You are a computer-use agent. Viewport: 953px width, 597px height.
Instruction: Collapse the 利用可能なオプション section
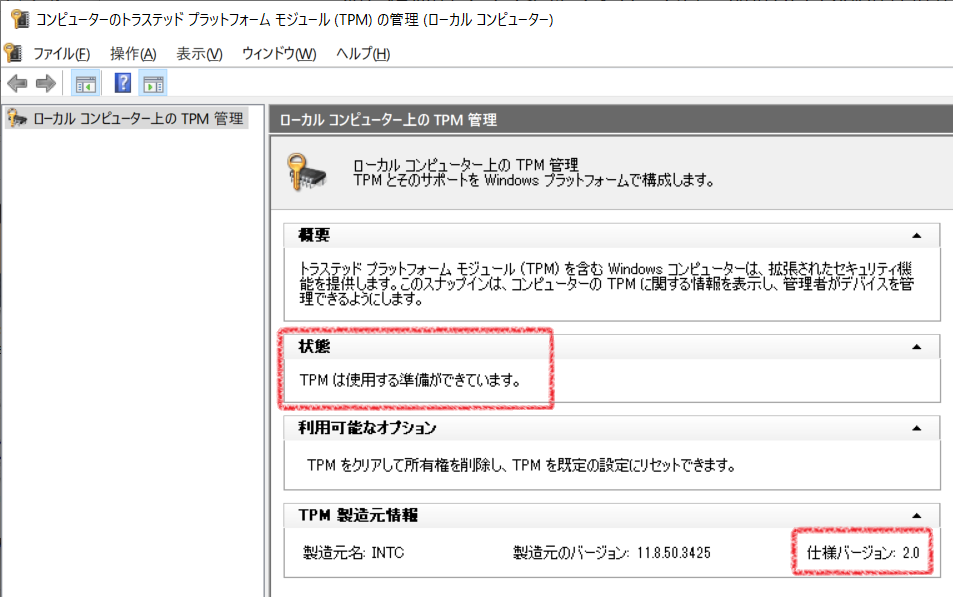click(x=917, y=429)
